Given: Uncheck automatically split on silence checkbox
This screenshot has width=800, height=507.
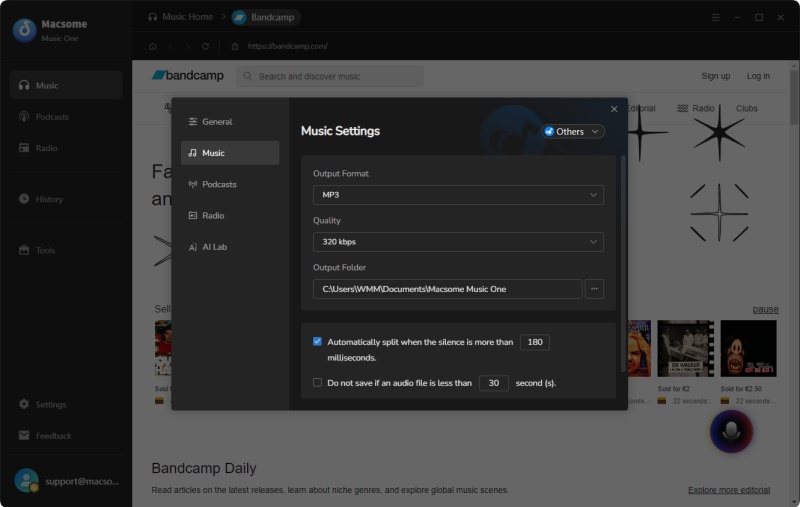Looking at the screenshot, I should coord(317,341).
